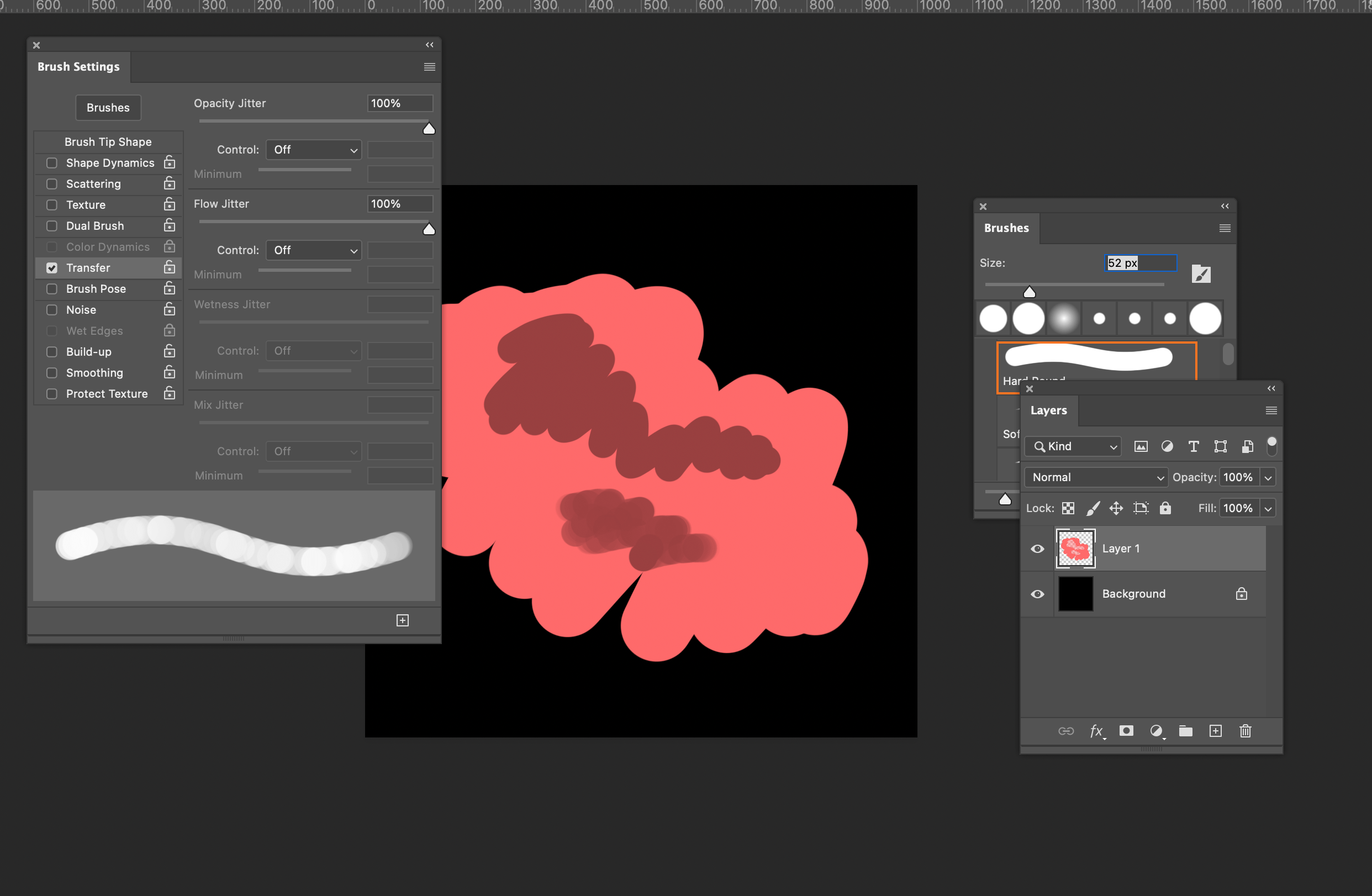Open the blending mode dropdown
The image size is (1372, 896).
(1095, 477)
